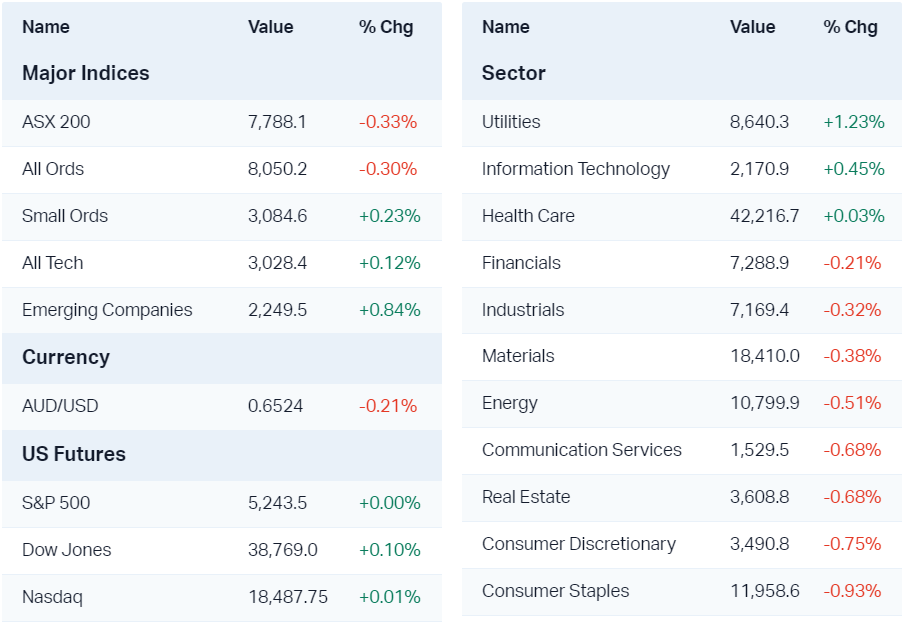
Task: Open S&P 500 futures row
Action: tap(56, 503)
